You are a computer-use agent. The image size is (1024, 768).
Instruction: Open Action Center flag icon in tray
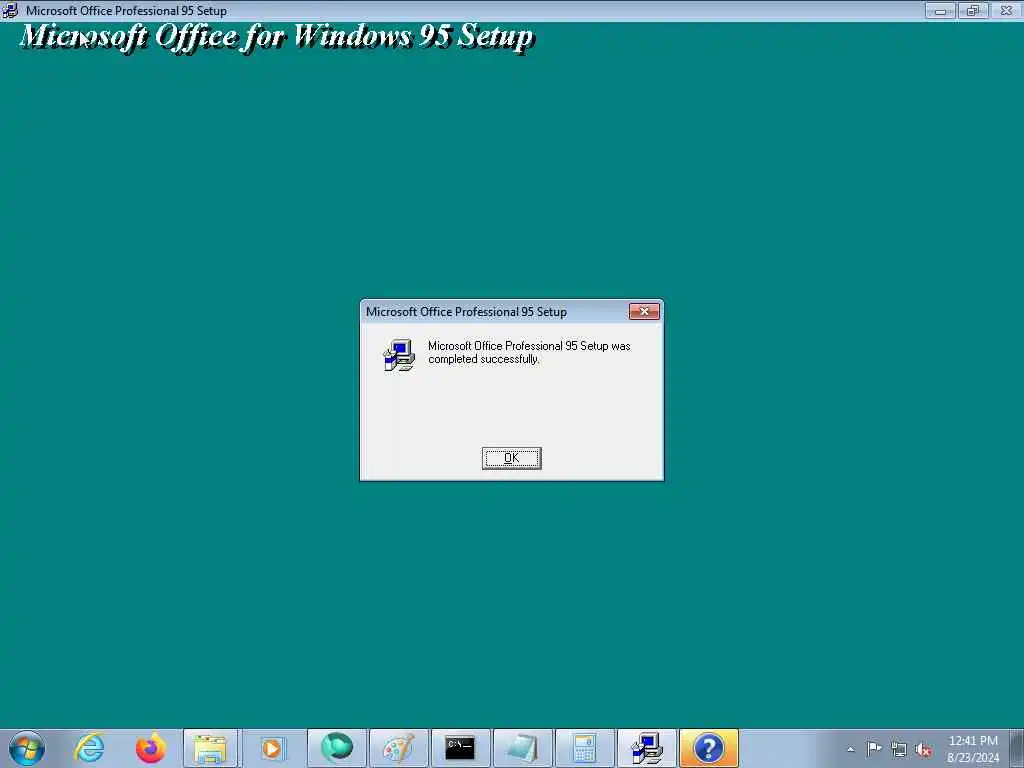click(874, 748)
